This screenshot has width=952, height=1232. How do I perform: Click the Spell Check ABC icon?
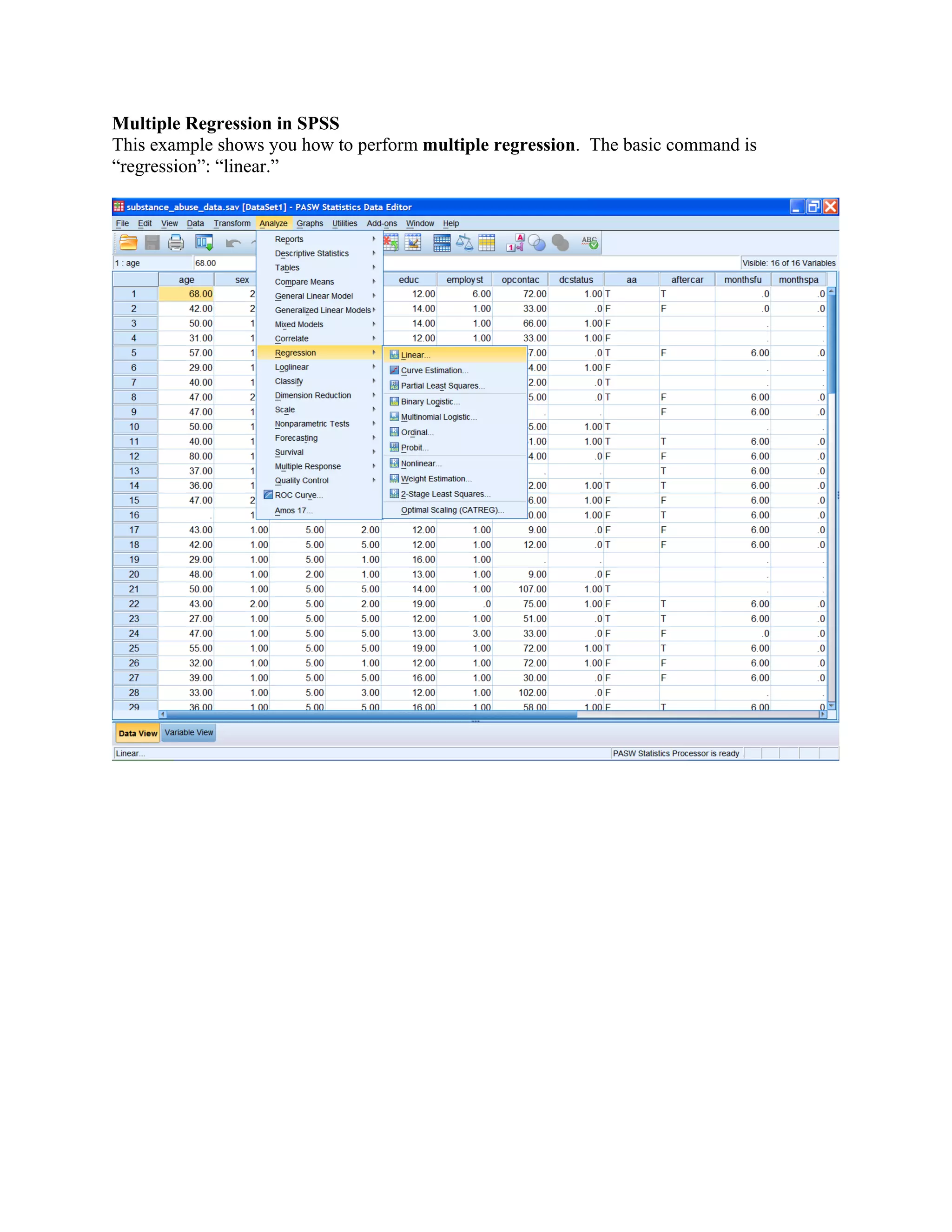[590, 243]
